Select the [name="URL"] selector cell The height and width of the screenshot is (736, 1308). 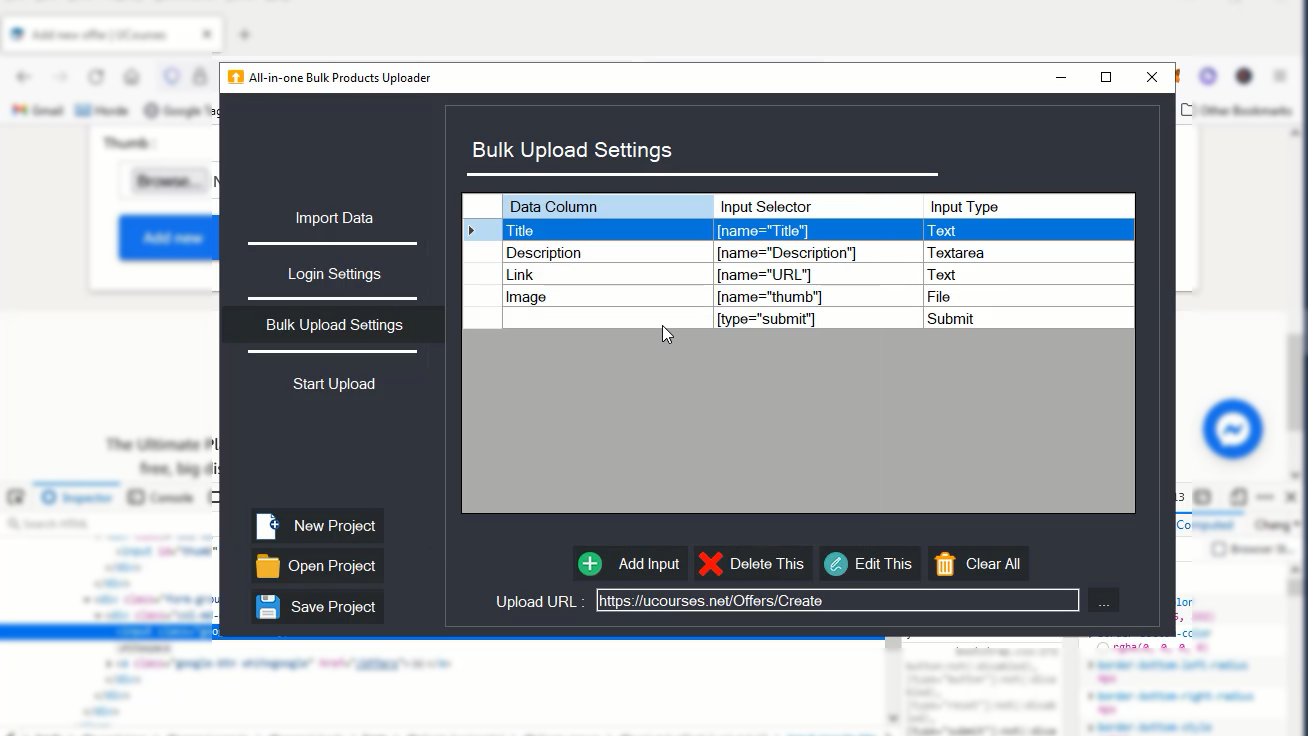tap(818, 275)
